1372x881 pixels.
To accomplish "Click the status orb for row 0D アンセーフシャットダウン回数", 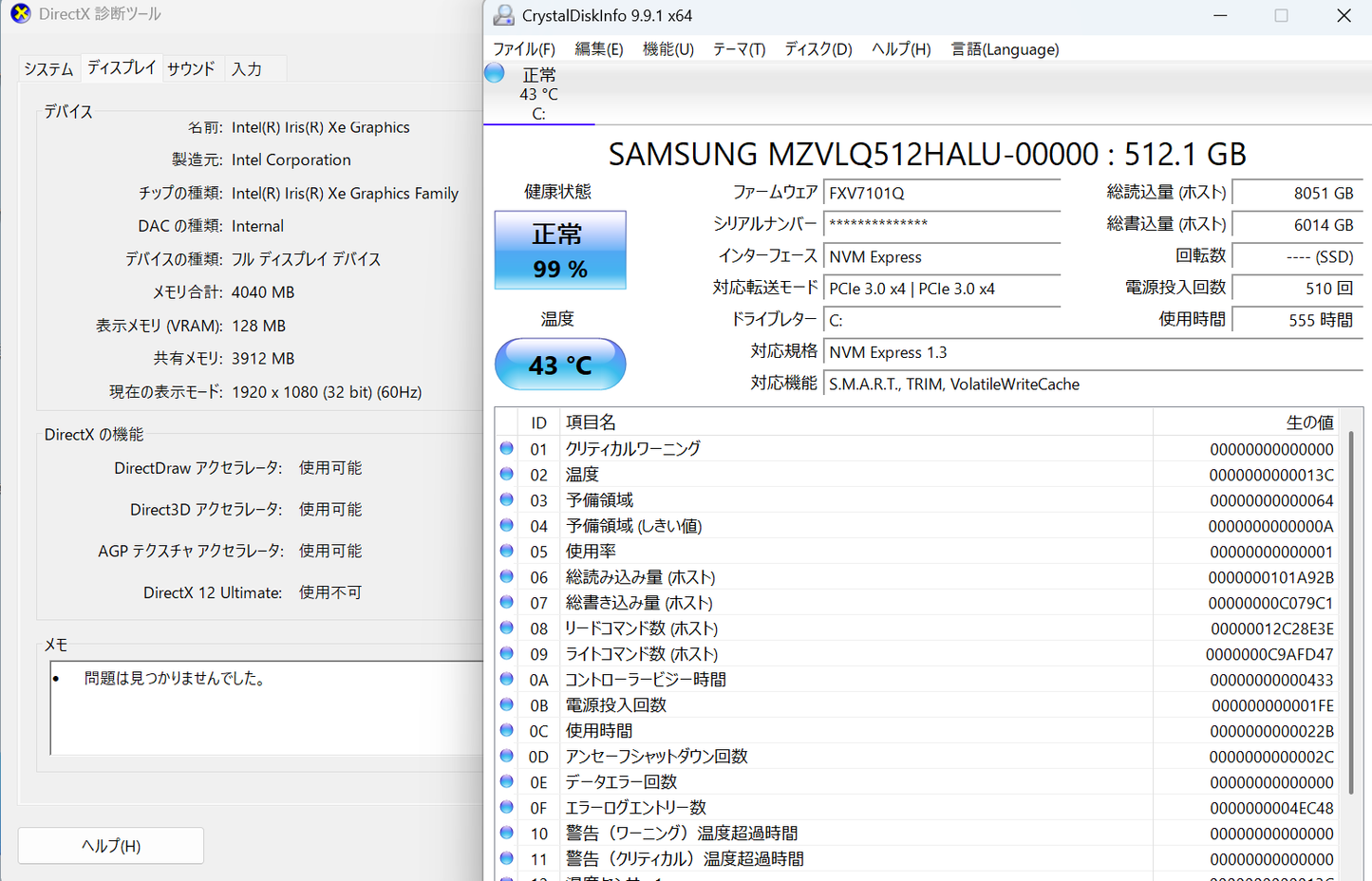I will pos(507,756).
